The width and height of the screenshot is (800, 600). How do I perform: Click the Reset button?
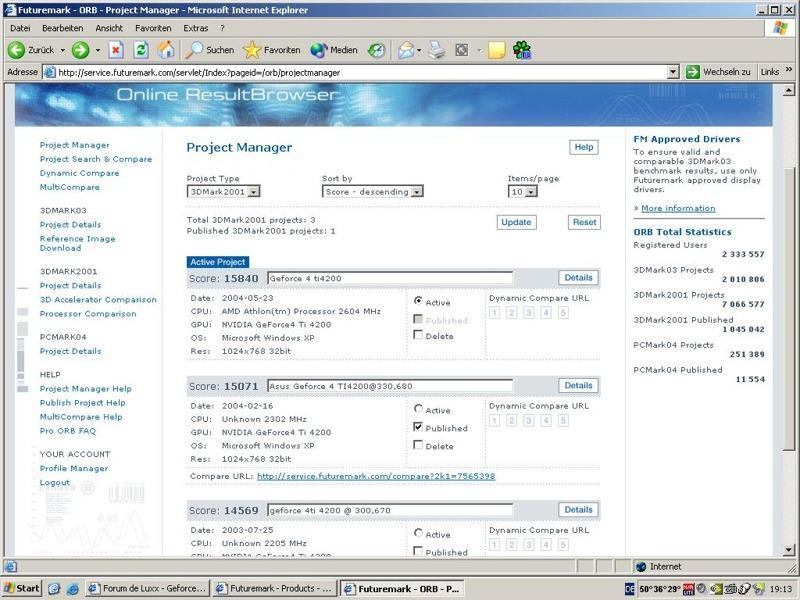pyautogui.click(x=584, y=222)
